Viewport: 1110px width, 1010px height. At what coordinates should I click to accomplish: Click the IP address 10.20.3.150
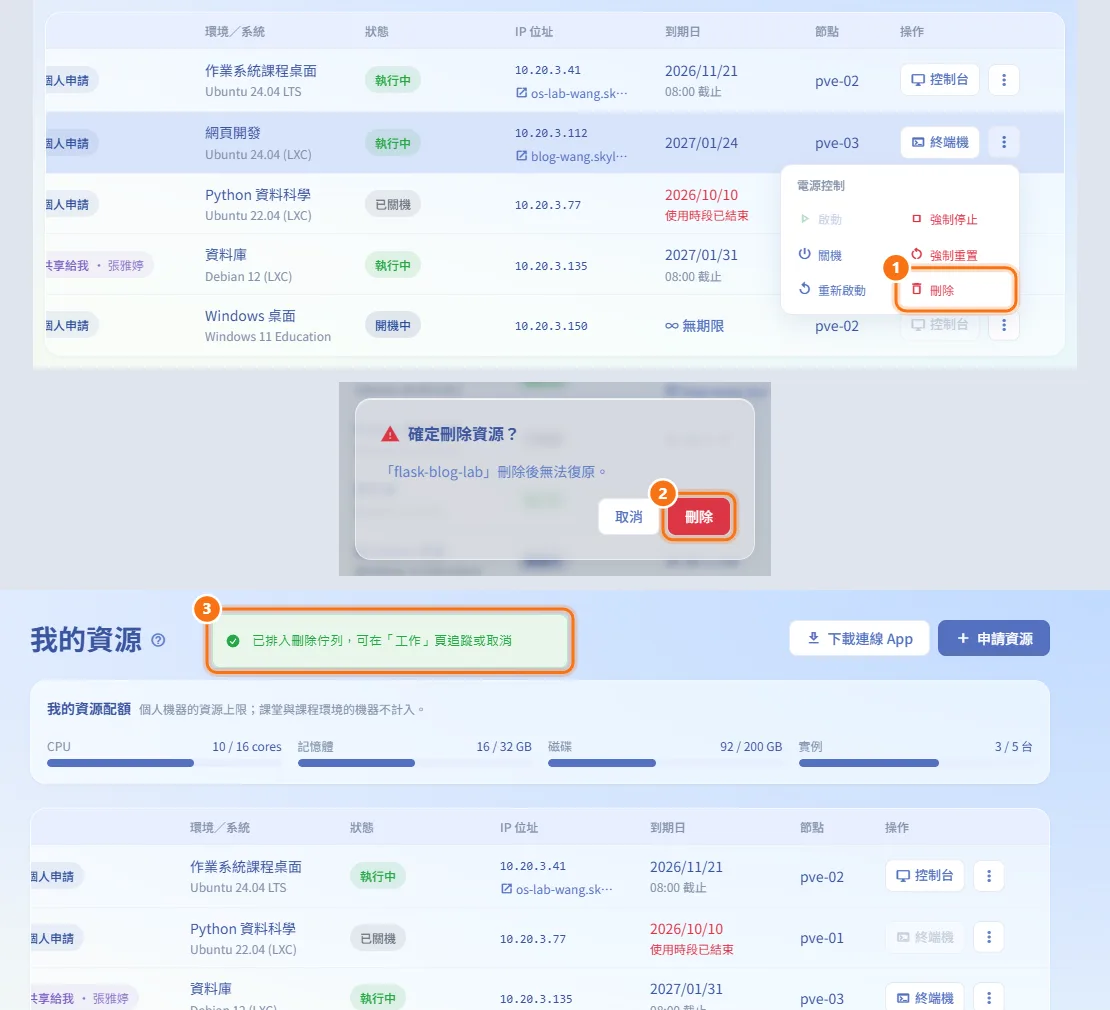551,326
